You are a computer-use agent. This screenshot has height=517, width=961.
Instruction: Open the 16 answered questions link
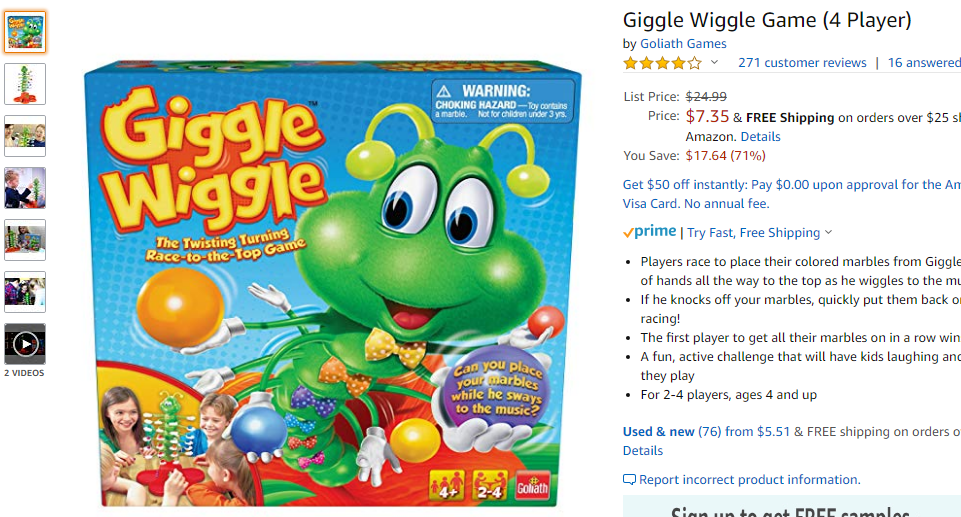pos(924,62)
